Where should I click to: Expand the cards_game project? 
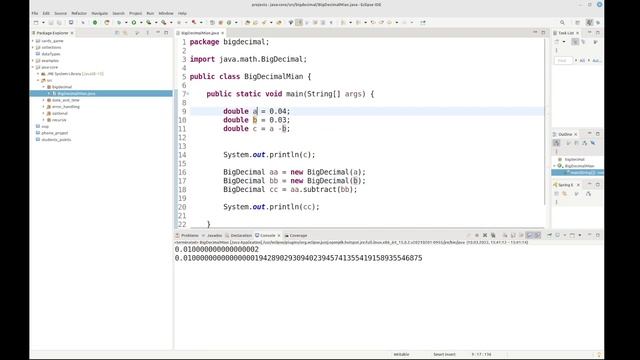coord(33,41)
